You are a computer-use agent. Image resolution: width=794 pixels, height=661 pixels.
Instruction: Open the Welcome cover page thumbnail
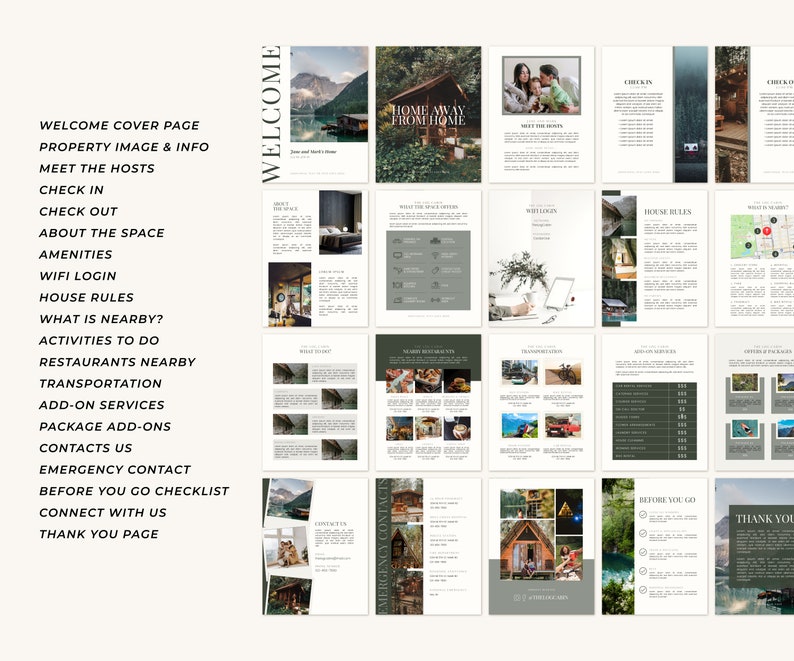tap(315, 114)
